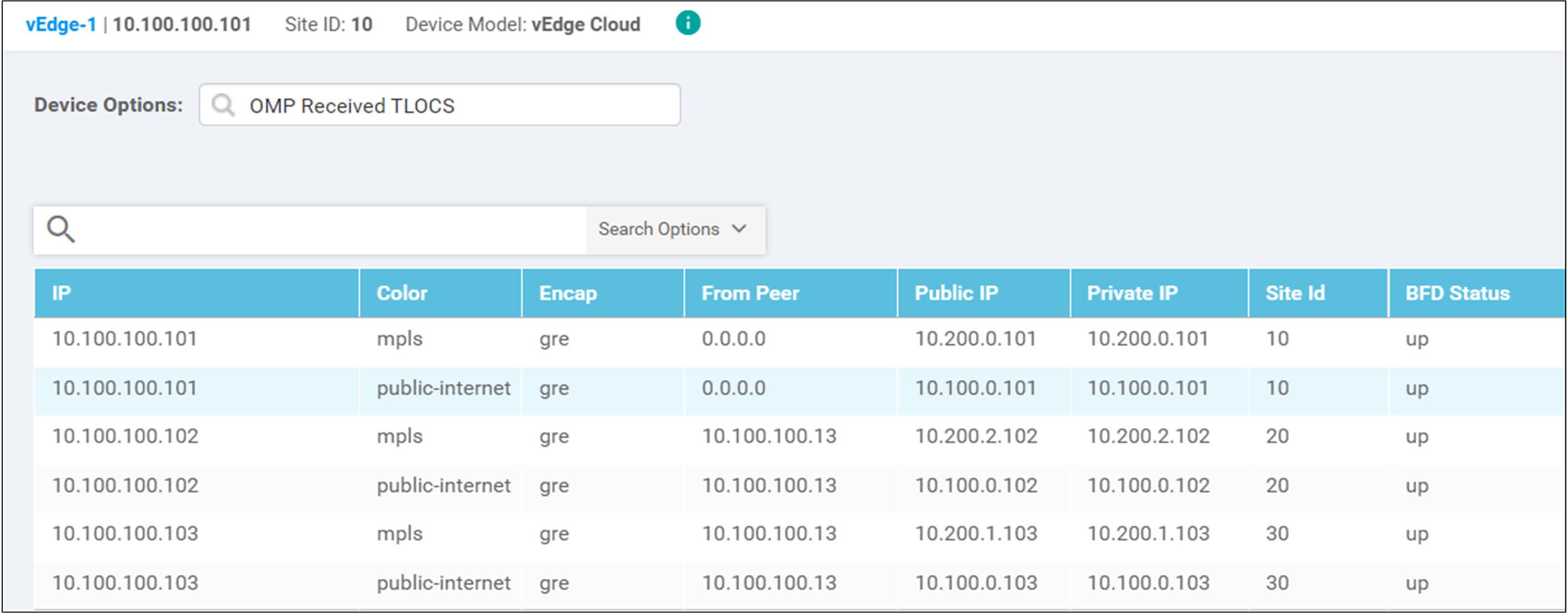
Task: Sort by the Encap column header
Action: (x=603, y=293)
